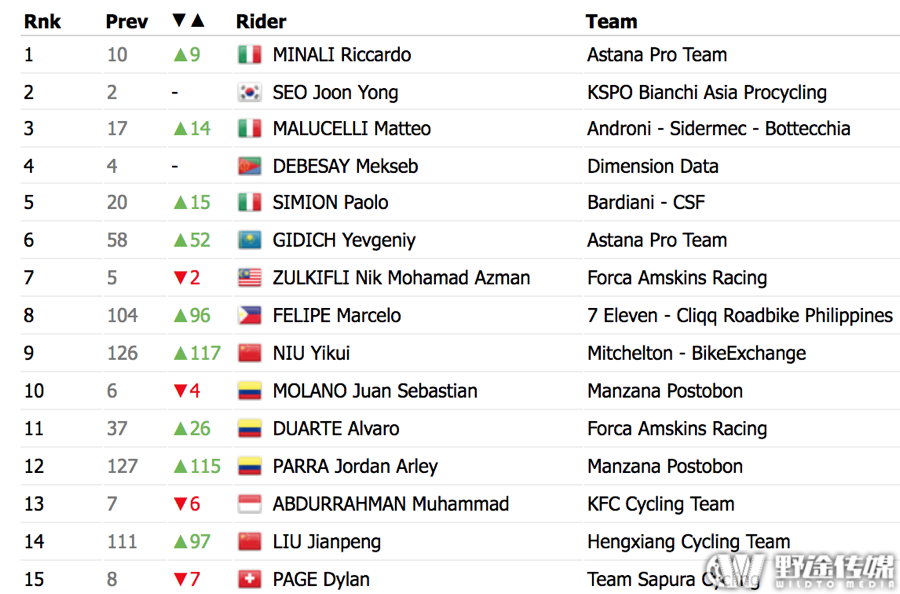Click South Korean flag beside SEO Joon Yong
This screenshot has height=594, width=900.
tap(250, 92)
